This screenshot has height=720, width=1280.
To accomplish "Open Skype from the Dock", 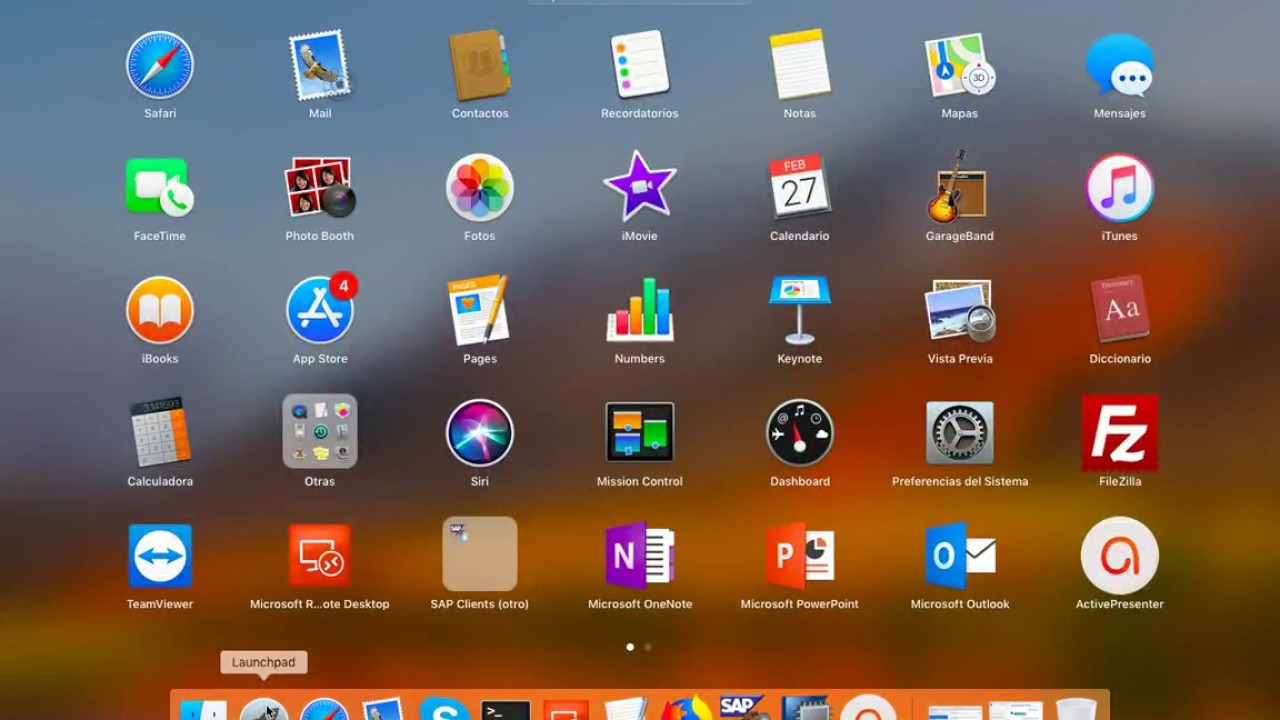I will tap(446, 708).
